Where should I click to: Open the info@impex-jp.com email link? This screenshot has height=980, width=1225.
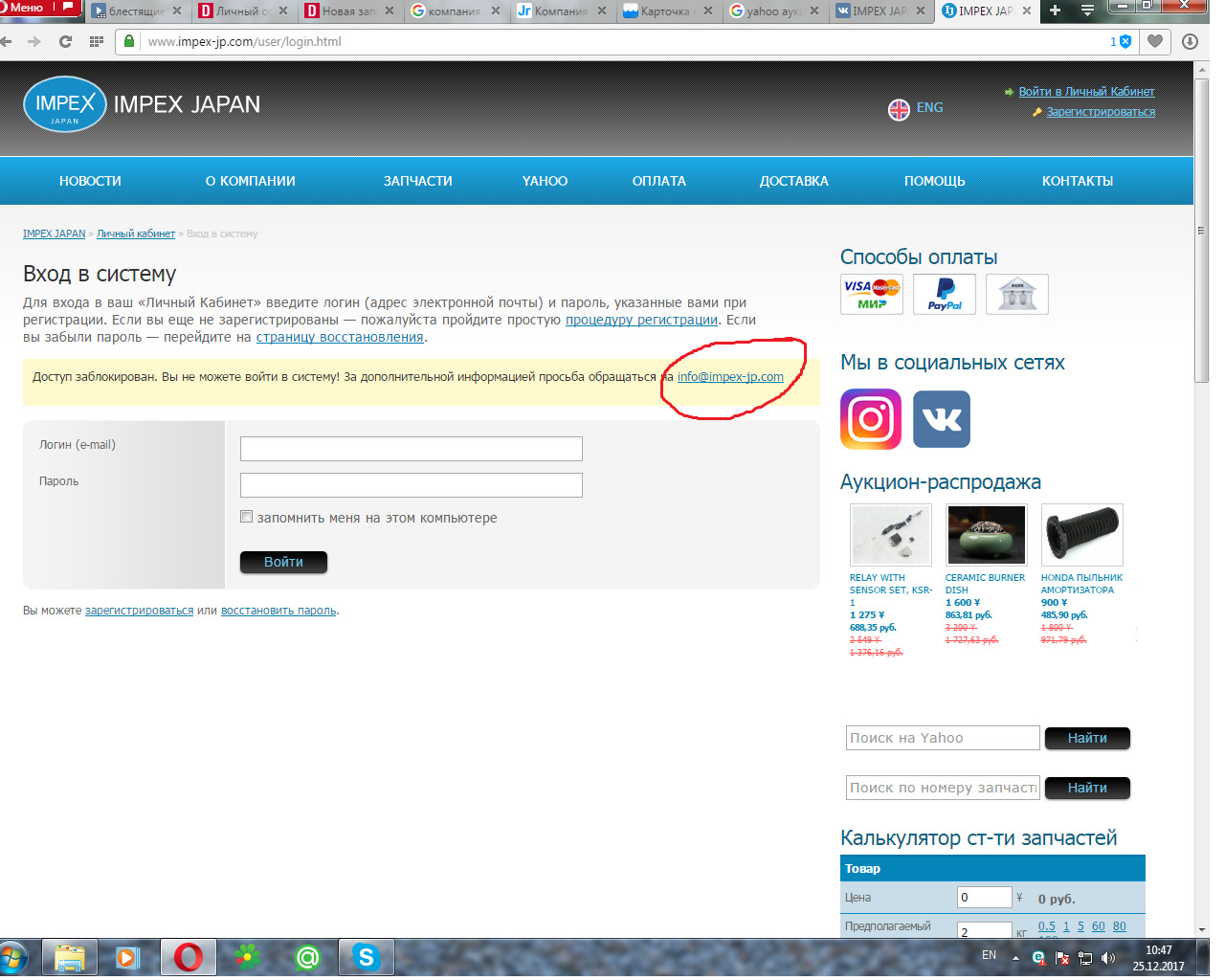(730, 376)
